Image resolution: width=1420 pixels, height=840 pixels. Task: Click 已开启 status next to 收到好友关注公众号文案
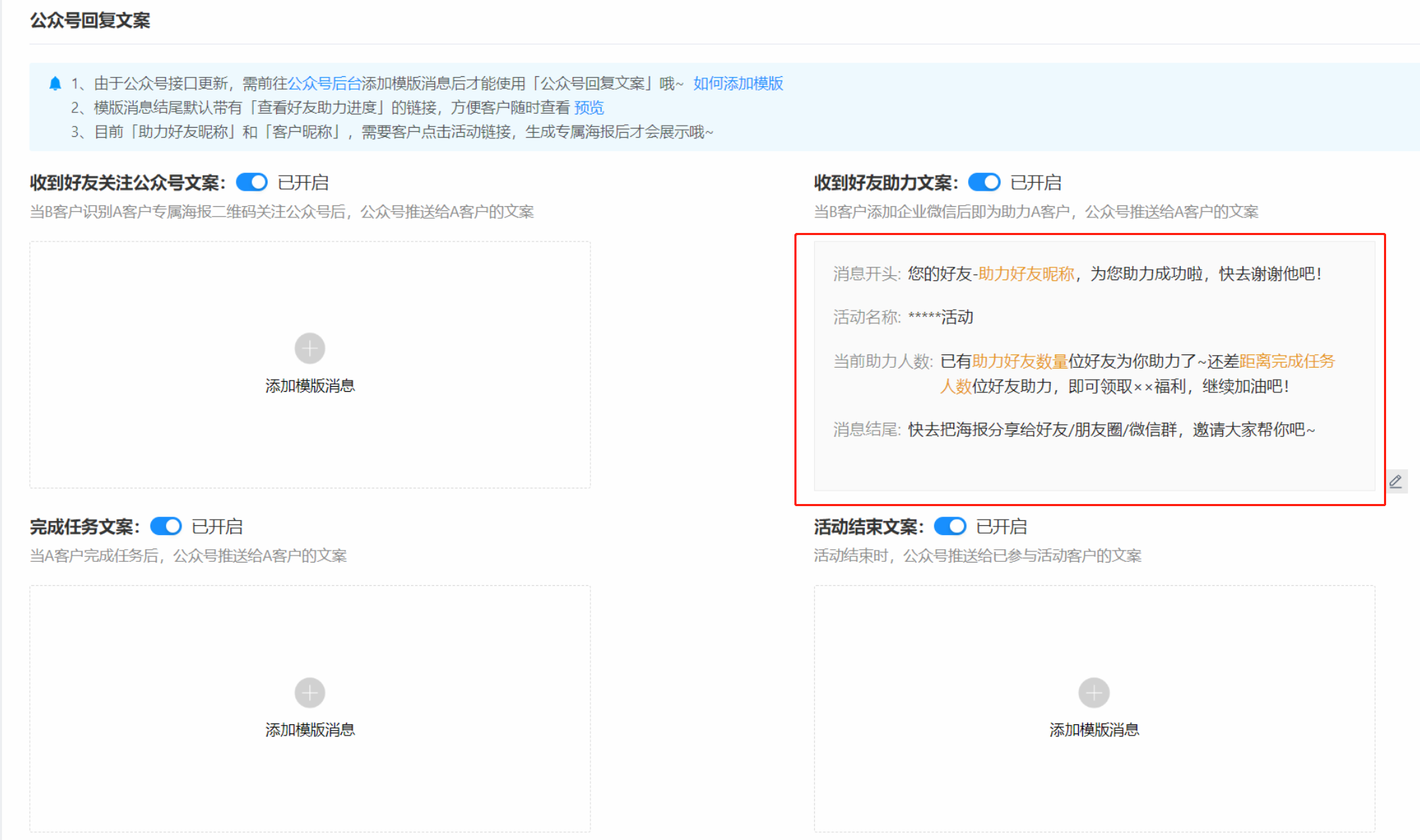[x=303, y=182]
